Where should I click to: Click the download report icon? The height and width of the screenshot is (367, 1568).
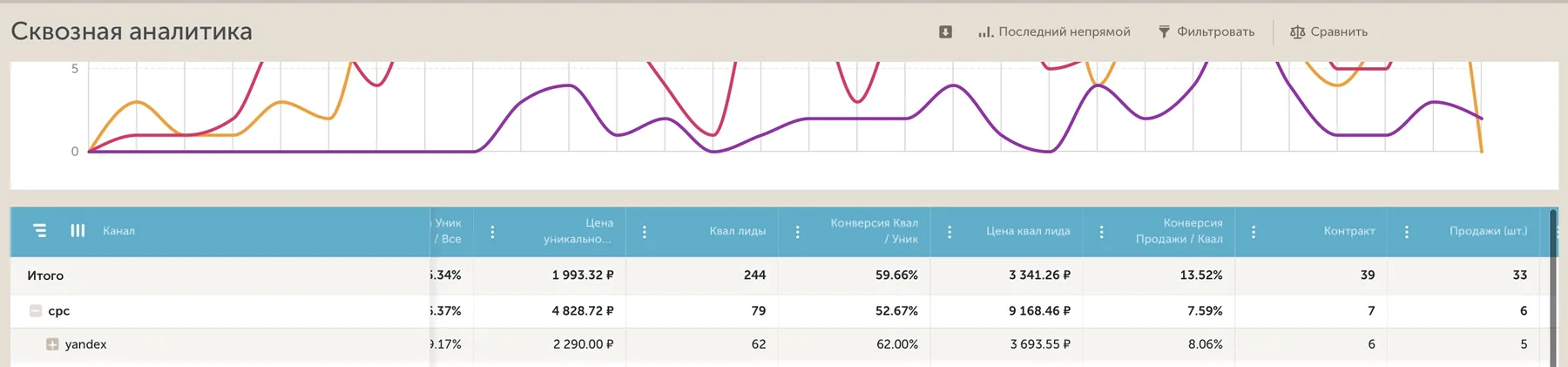945,32
